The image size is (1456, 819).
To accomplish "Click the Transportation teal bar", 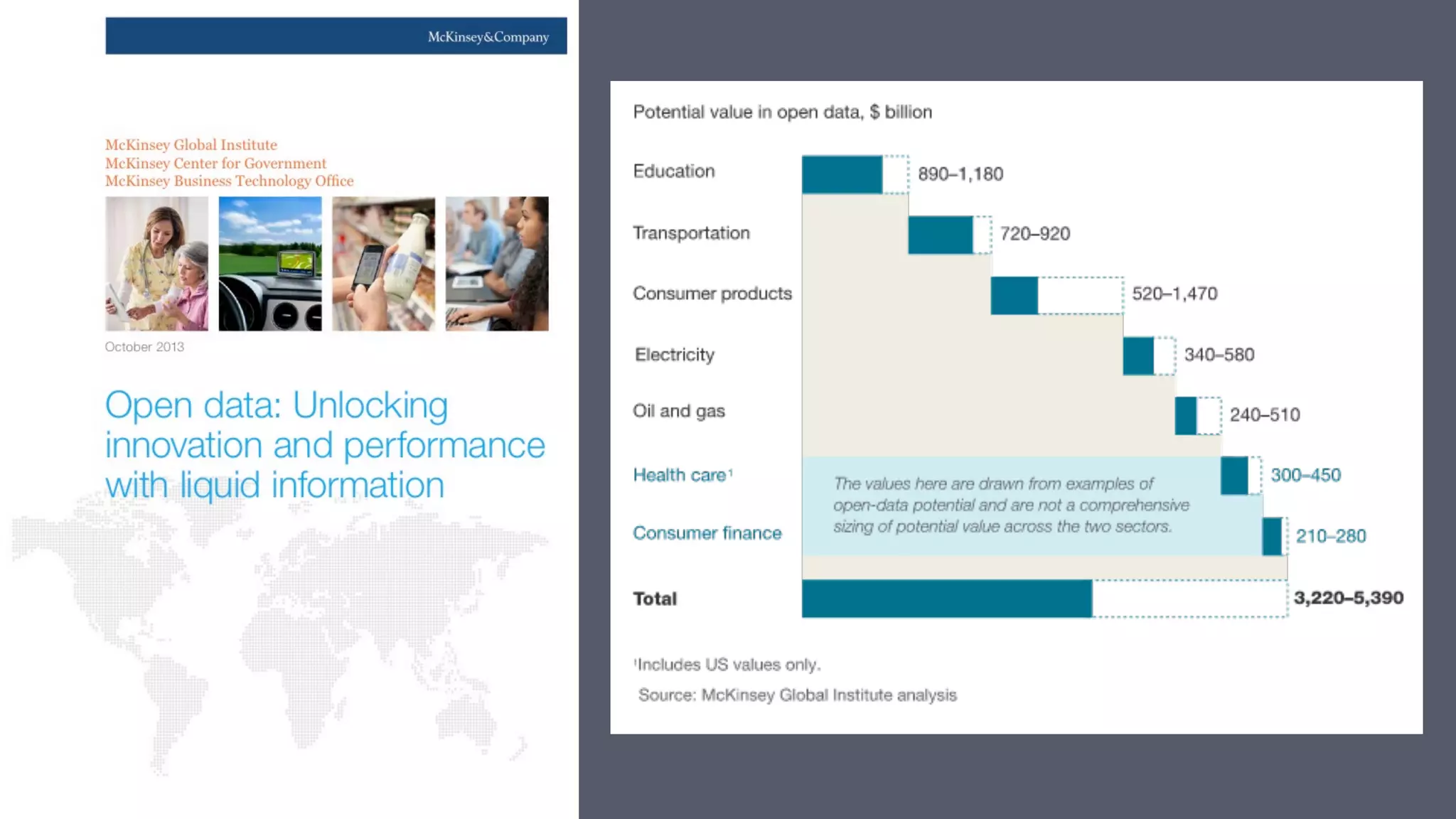I will point(940,235).
